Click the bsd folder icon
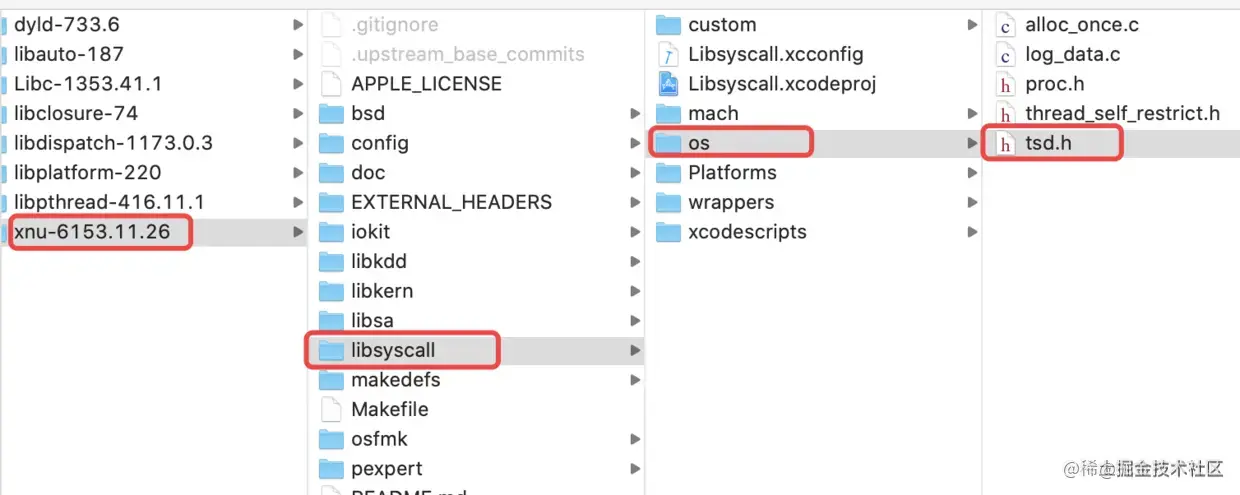The height and width of the screenshot is (495, 1240). click(331, 114)
